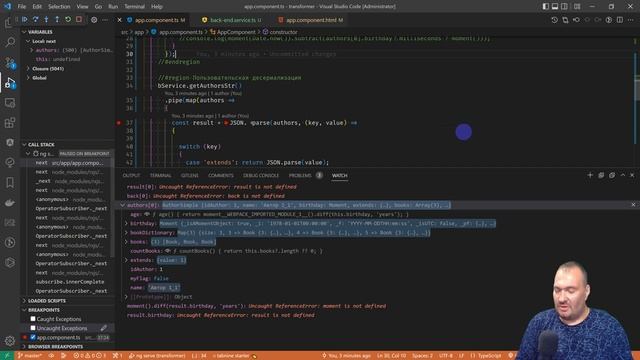Collapse all watch expressions
640x360 pixels.
coord(601,175)
